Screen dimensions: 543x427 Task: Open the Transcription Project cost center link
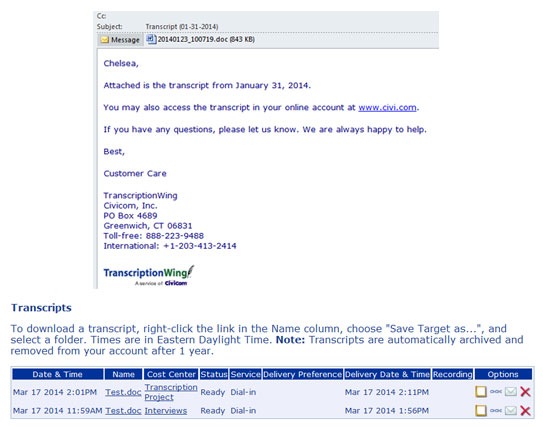(171, 392)
